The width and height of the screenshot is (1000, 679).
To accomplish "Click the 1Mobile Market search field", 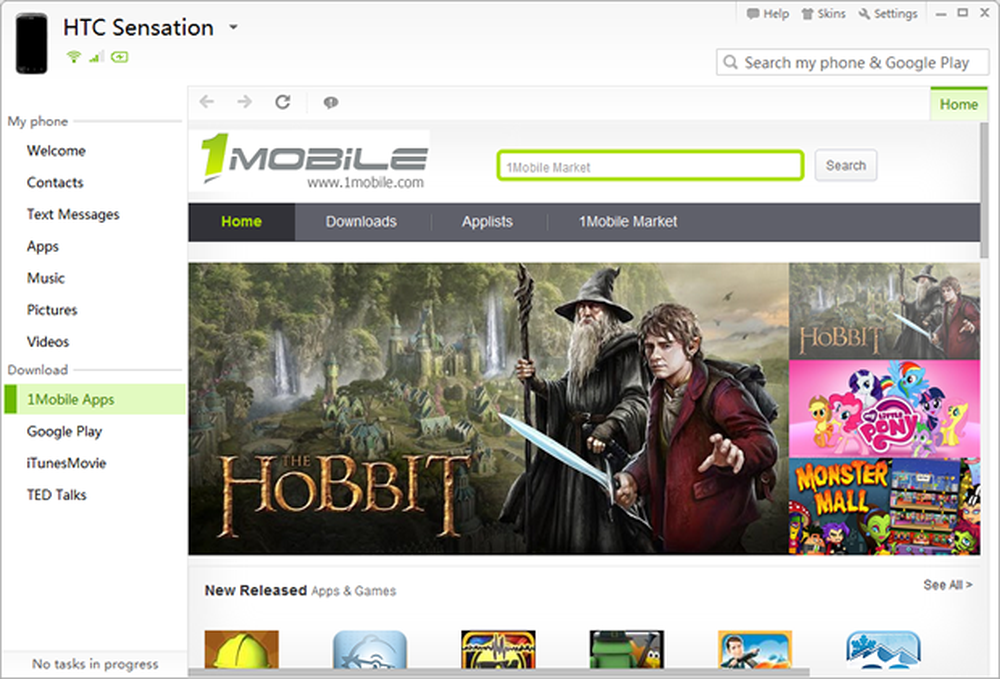I will [x=650, y=166].
